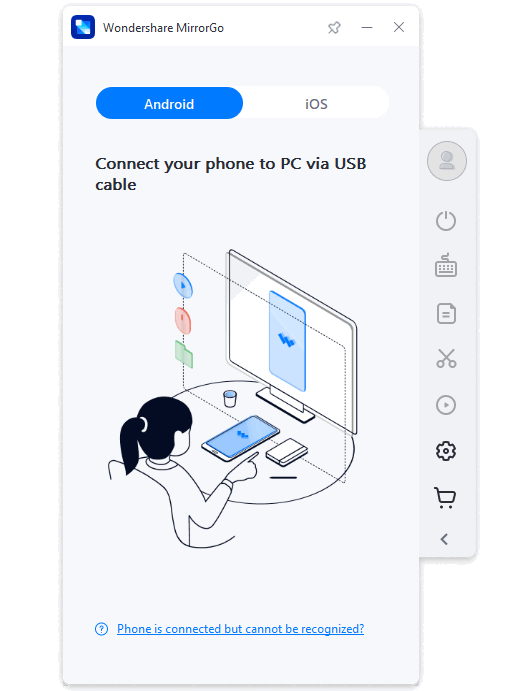Click the 'Connect your phone to PC' heading

(x=231, y=174)
